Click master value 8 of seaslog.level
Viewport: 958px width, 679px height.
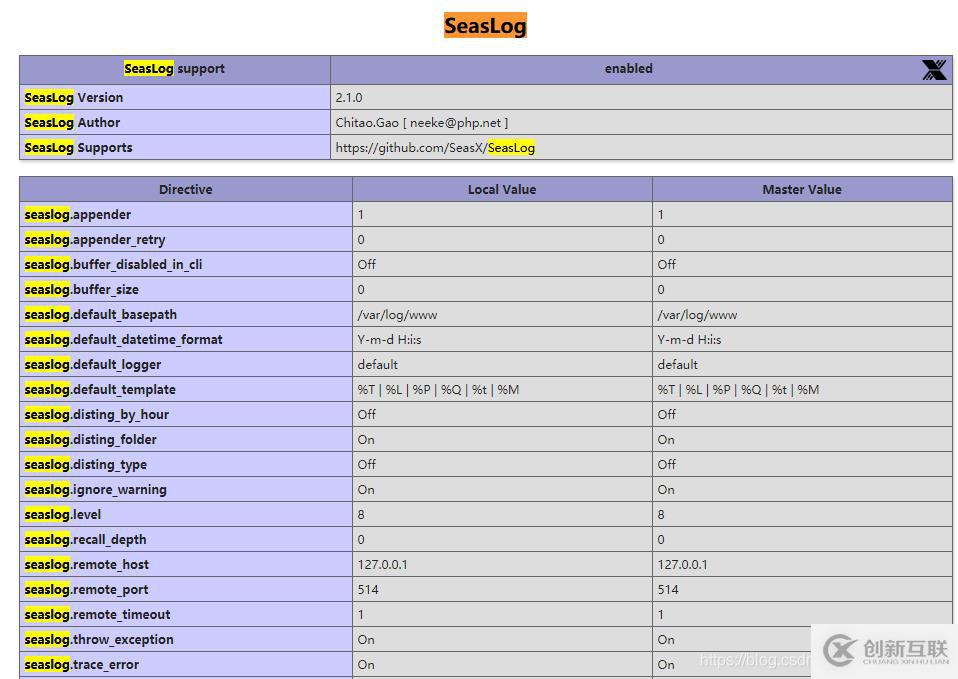click(x=661, y=515)
